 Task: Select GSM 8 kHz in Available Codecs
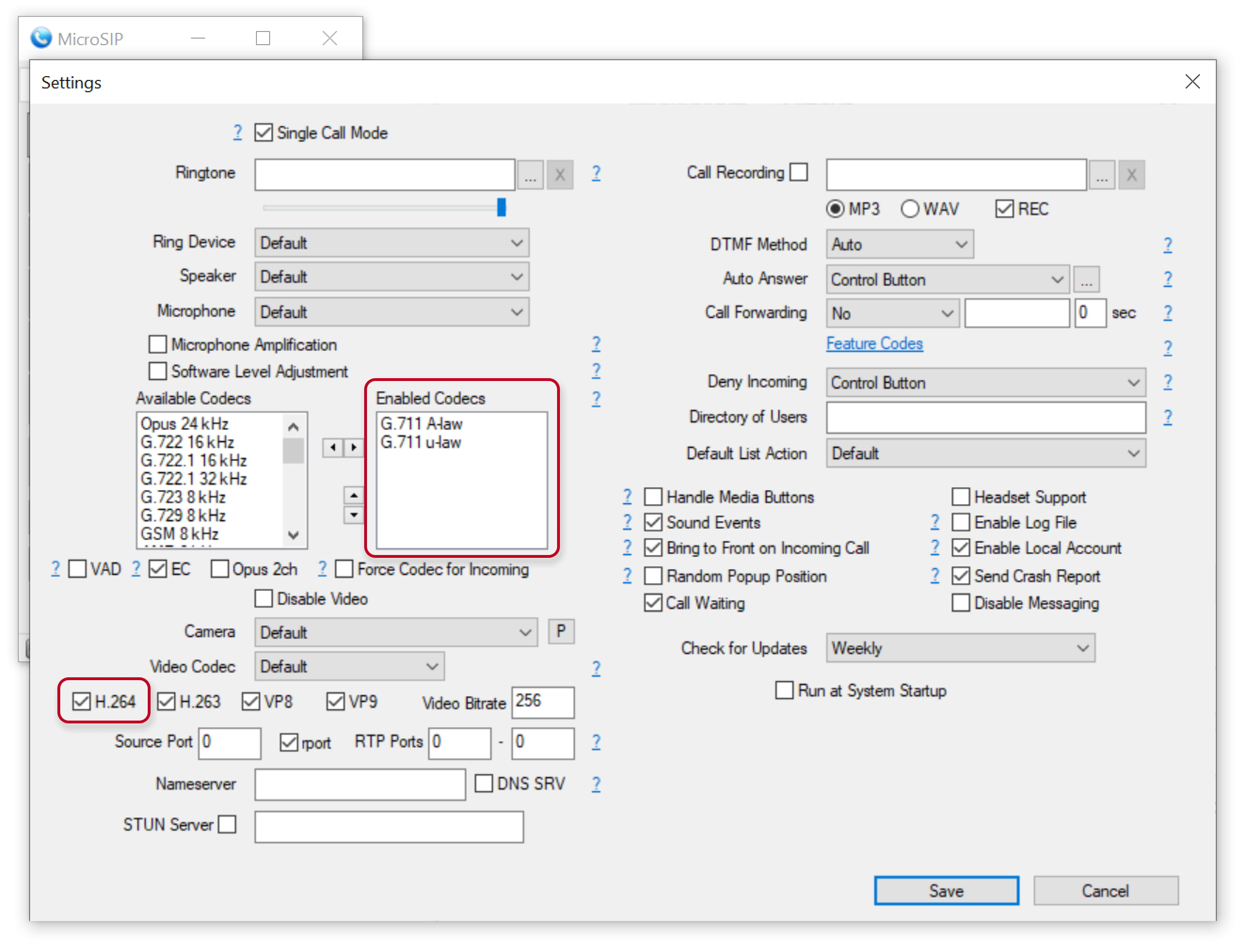point(180,534)
